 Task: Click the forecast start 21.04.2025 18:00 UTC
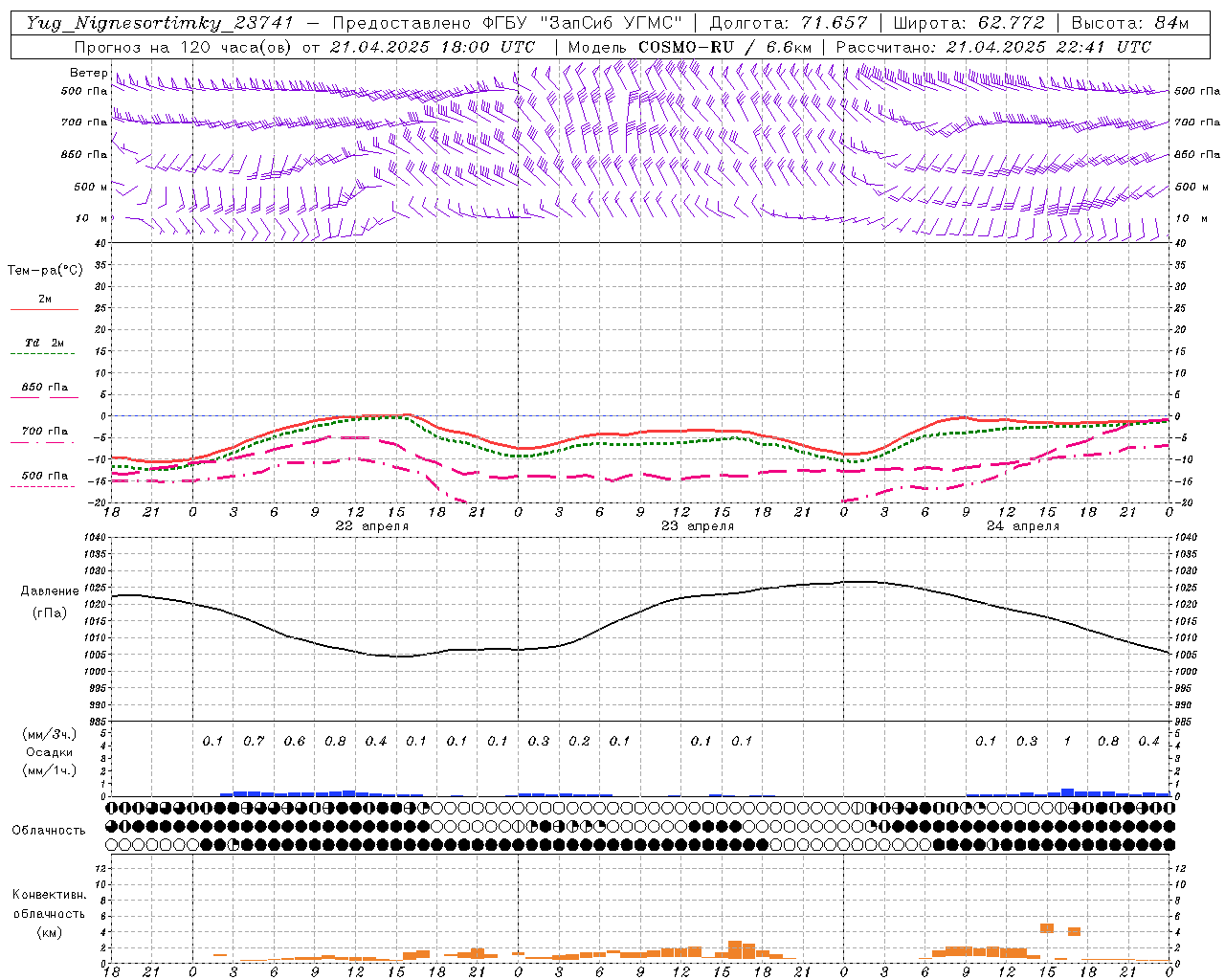[x=433, y=47]
